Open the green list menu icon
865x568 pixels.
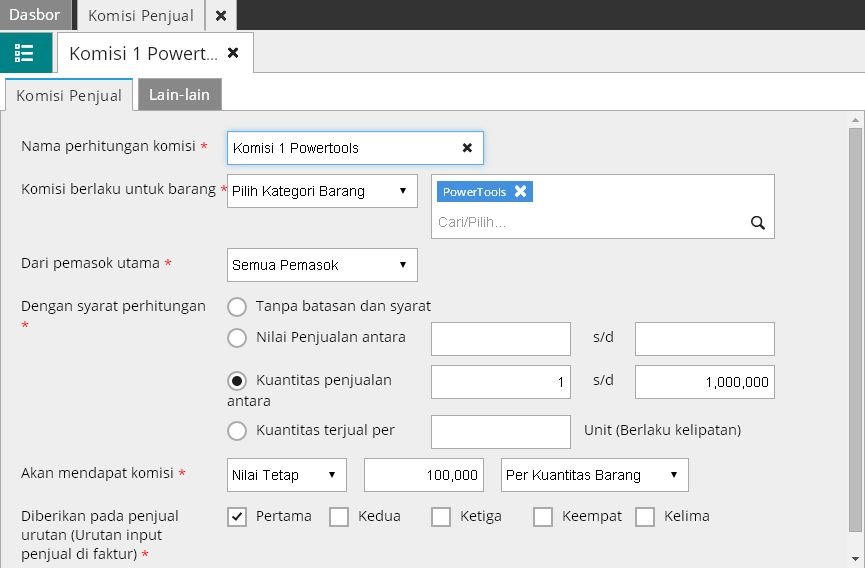coord(25,53)
